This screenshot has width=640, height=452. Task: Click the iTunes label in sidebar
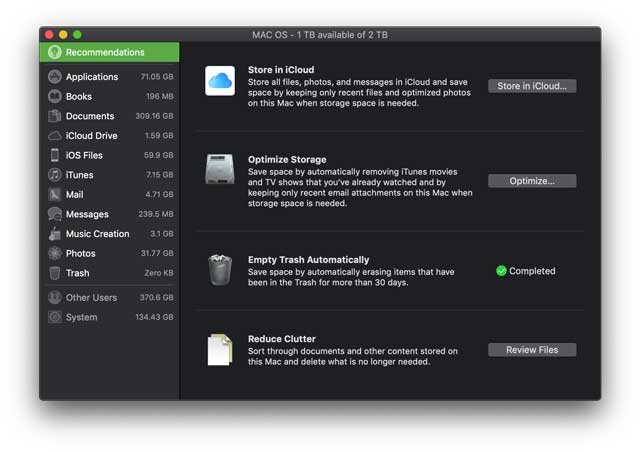click(x=80, y=175)
